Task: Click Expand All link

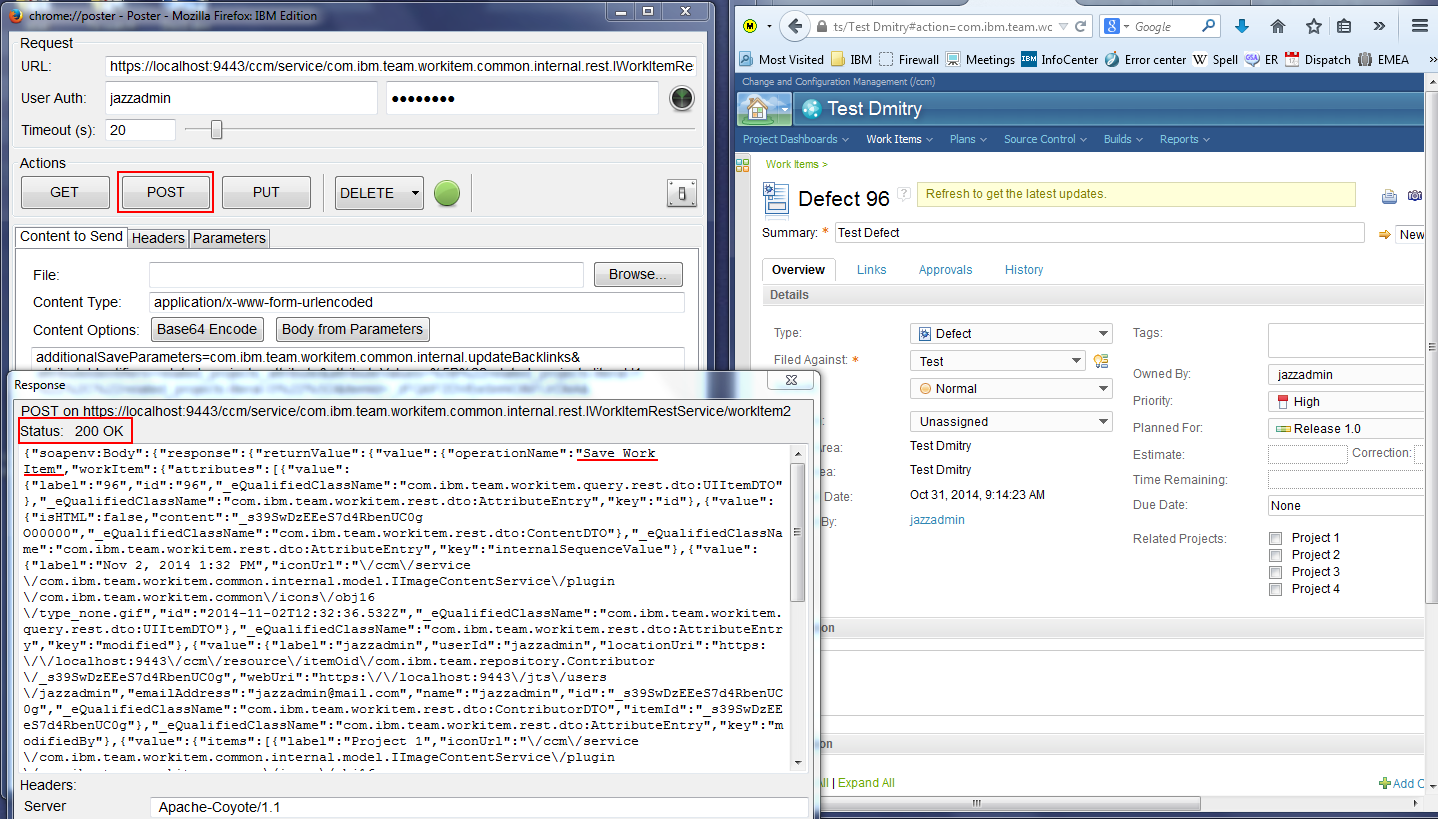Action: pos(866,783)
